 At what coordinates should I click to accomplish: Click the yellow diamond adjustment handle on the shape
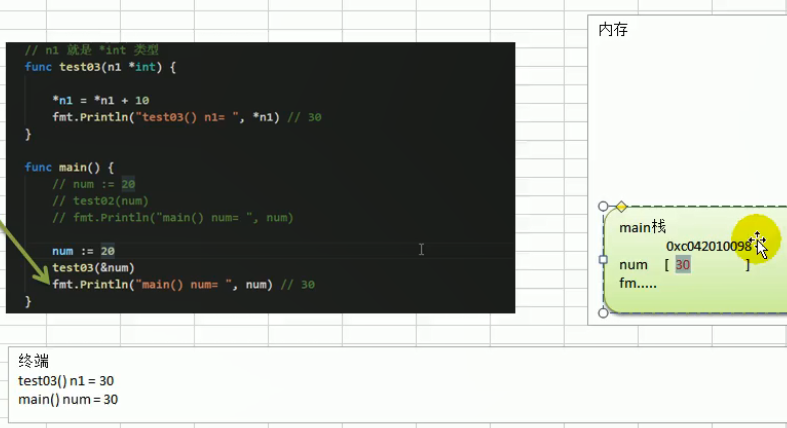pyautogui.click(x=621, y=206)
